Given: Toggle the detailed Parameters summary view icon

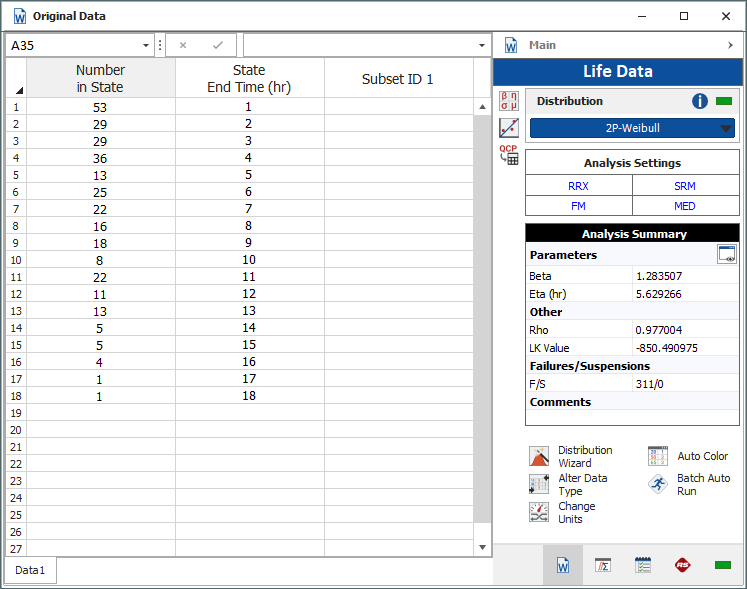Looking at the screenshot, I should point(727,255).
